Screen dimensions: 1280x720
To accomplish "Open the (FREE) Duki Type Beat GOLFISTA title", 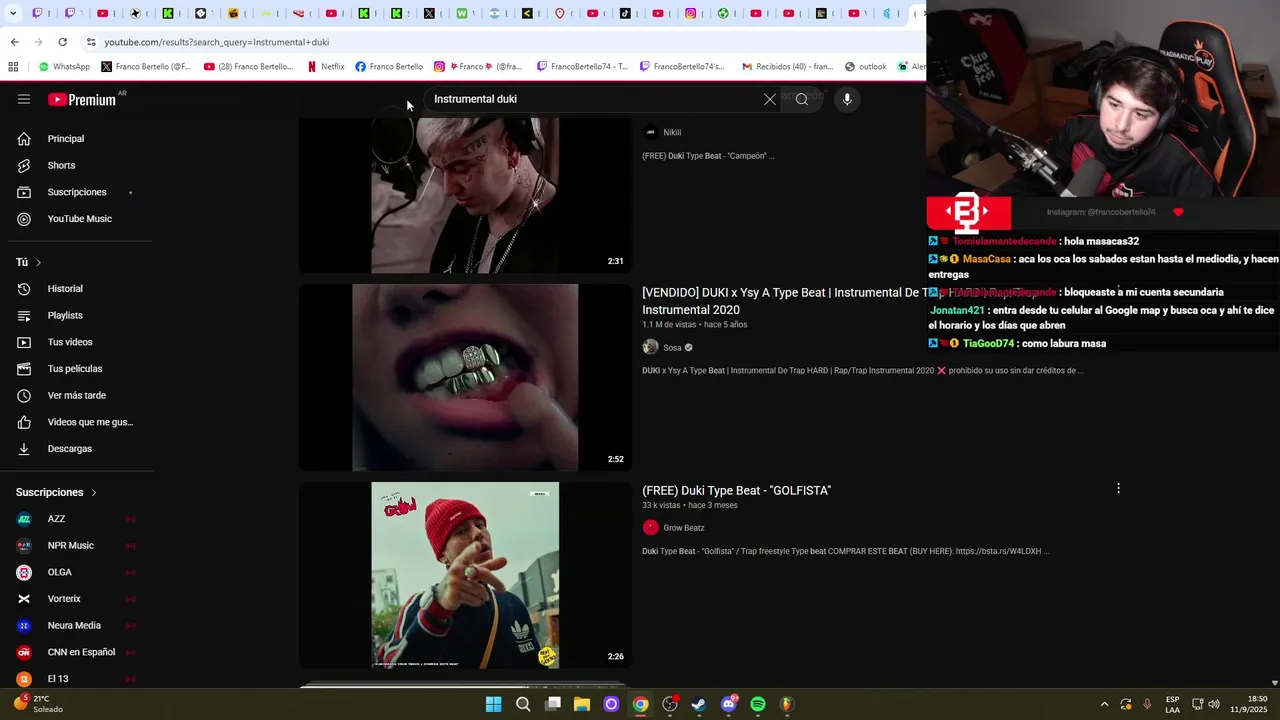I will click(736, 491).
